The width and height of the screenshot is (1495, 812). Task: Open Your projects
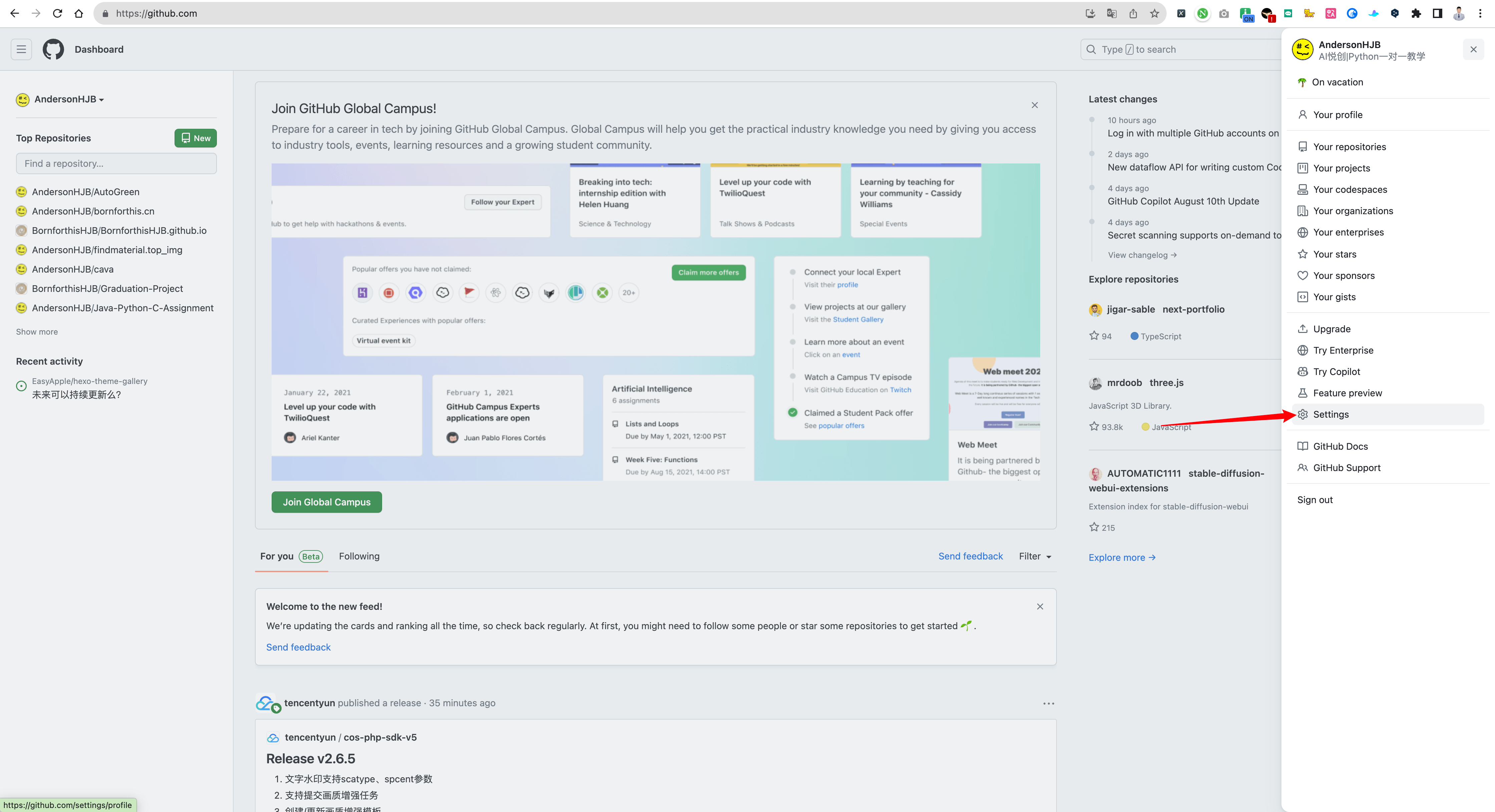[x=1388, y=168]
